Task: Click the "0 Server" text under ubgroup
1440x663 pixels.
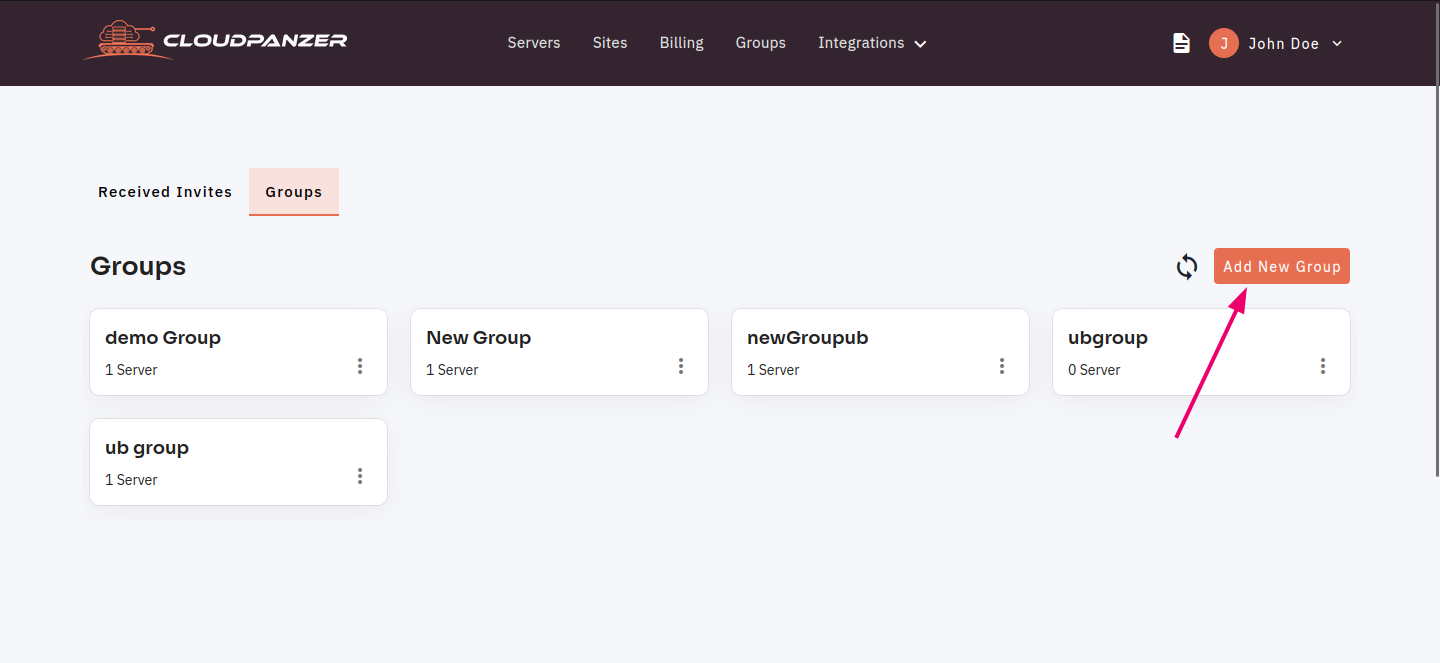Action: pos(1094,370)
